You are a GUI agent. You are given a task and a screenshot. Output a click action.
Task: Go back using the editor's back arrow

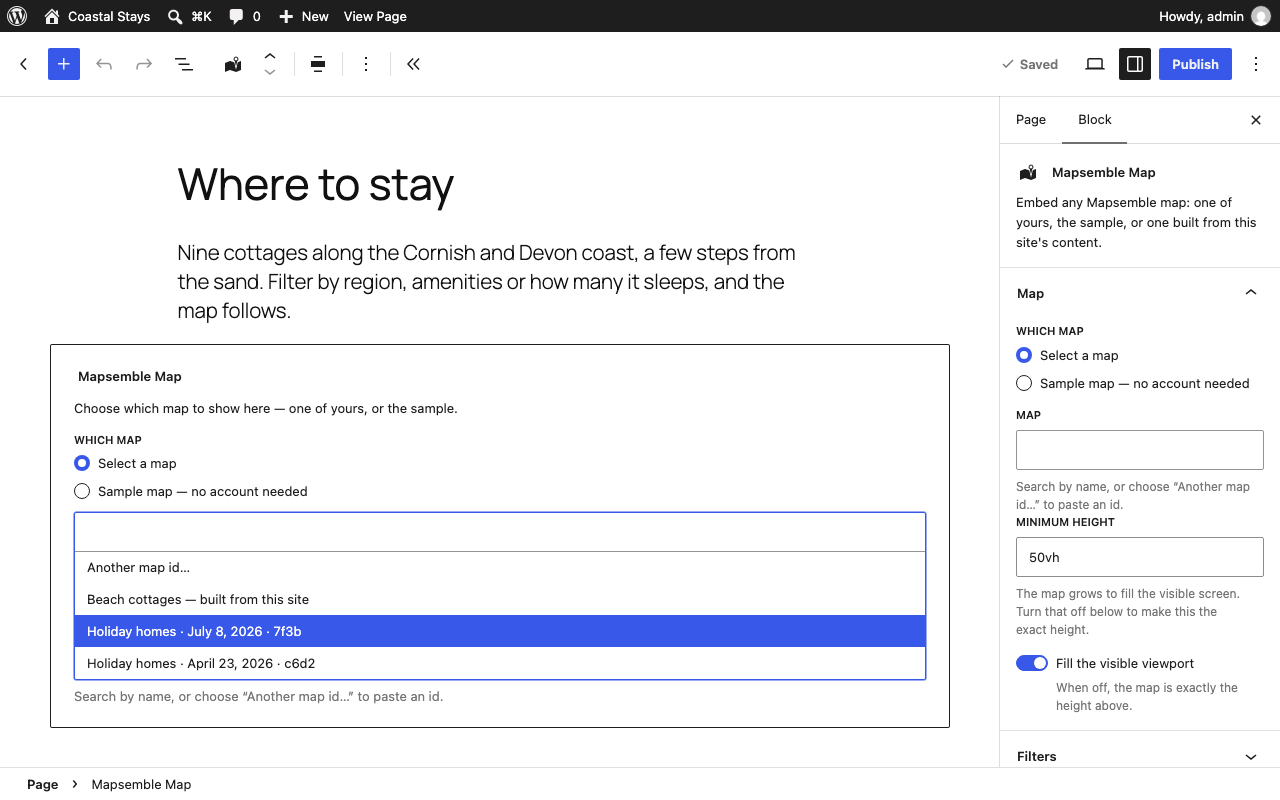tap(24, 64)
